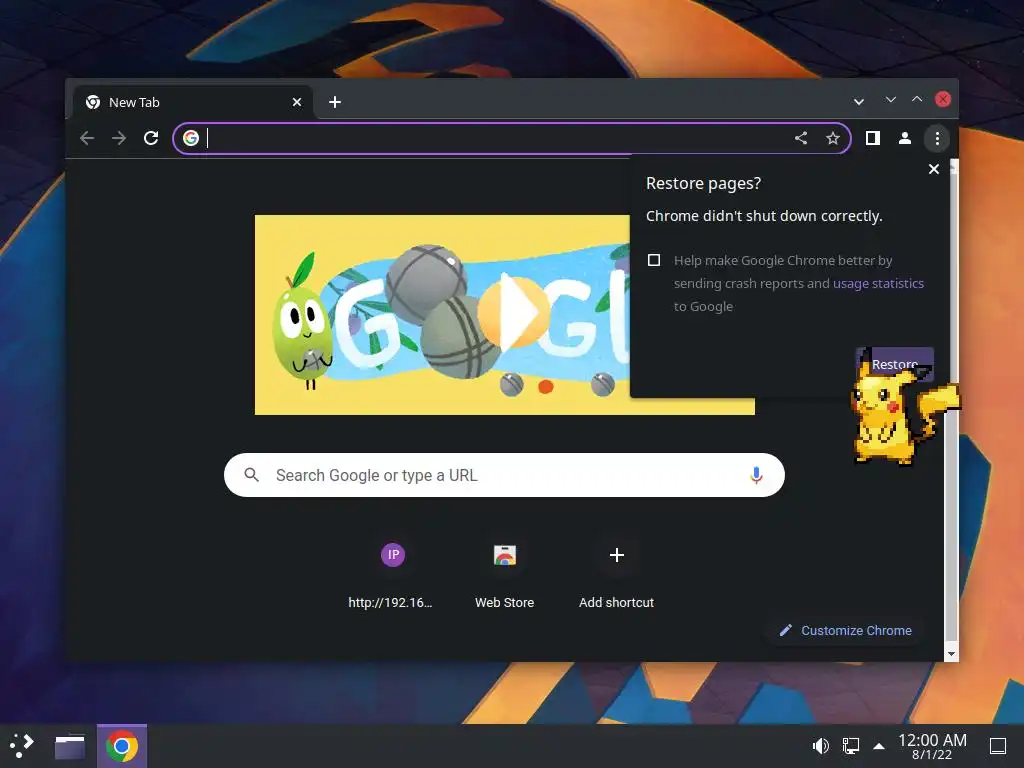Open the Web Store shortcut

505,575
